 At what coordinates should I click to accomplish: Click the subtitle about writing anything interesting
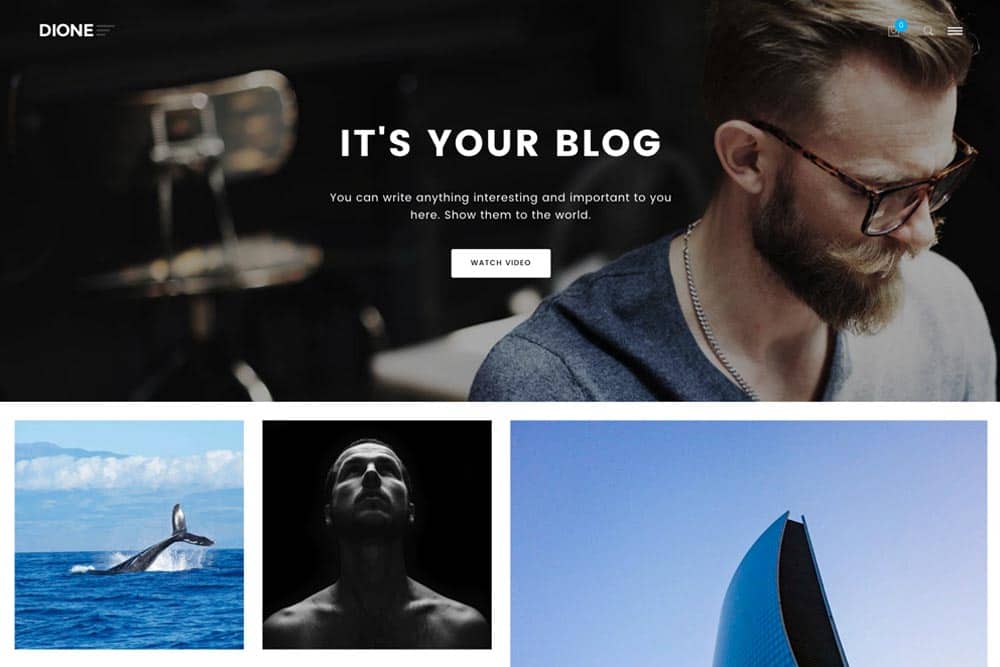click(501, 206)
